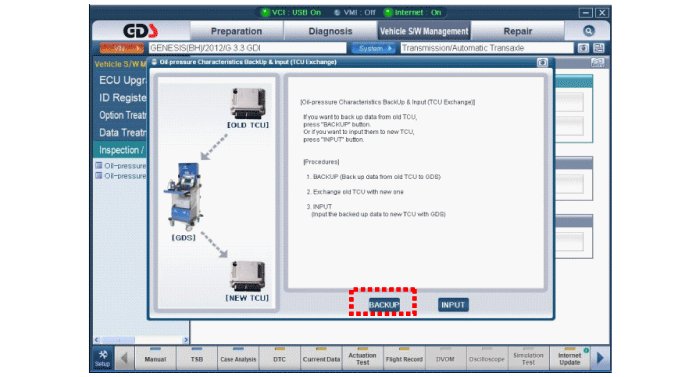Click the search magnifier icon
The height and width of the screenshot is (377, 700).
point(588,31)
